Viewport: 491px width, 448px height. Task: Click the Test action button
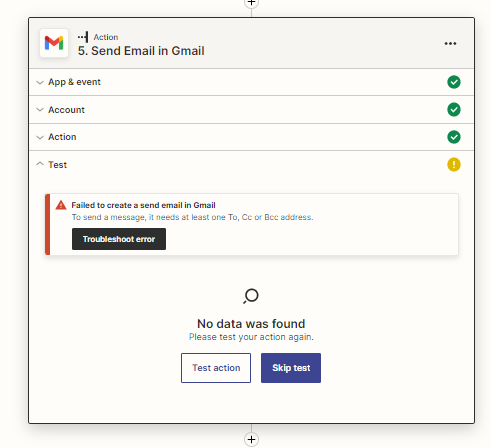[x=216, y=368]
